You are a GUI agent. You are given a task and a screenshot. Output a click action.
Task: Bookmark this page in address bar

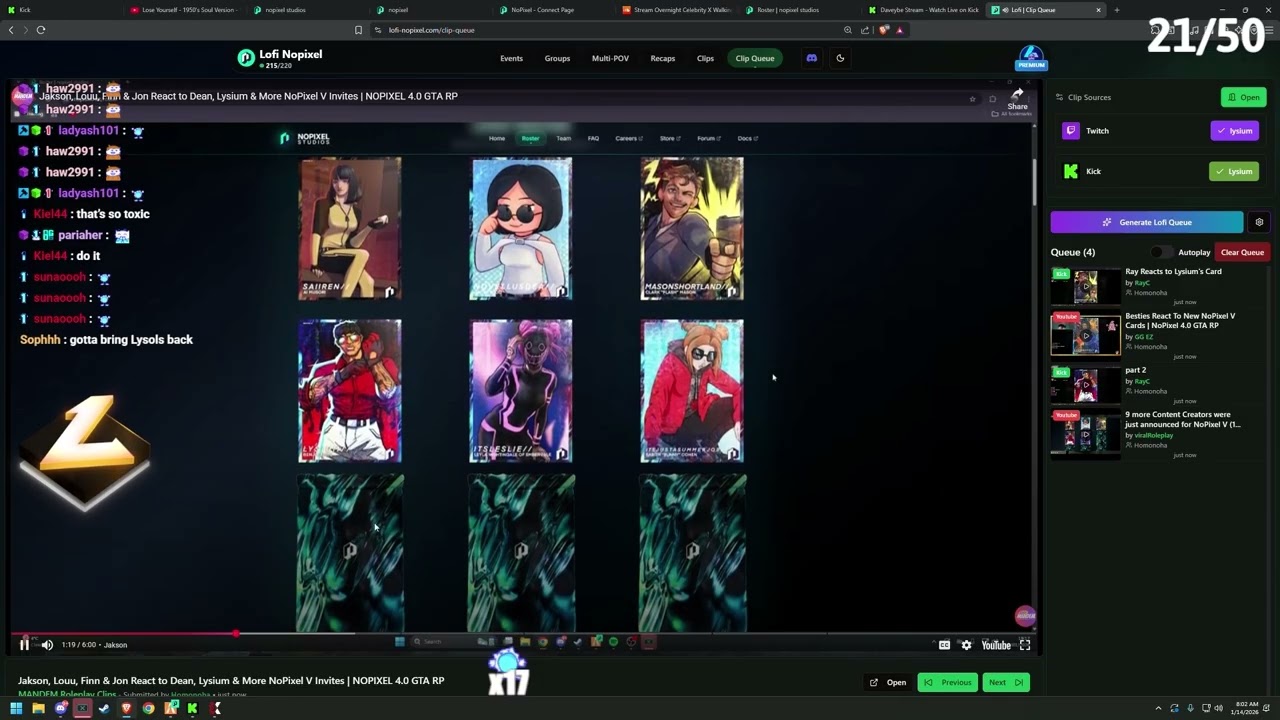point(358,30)
